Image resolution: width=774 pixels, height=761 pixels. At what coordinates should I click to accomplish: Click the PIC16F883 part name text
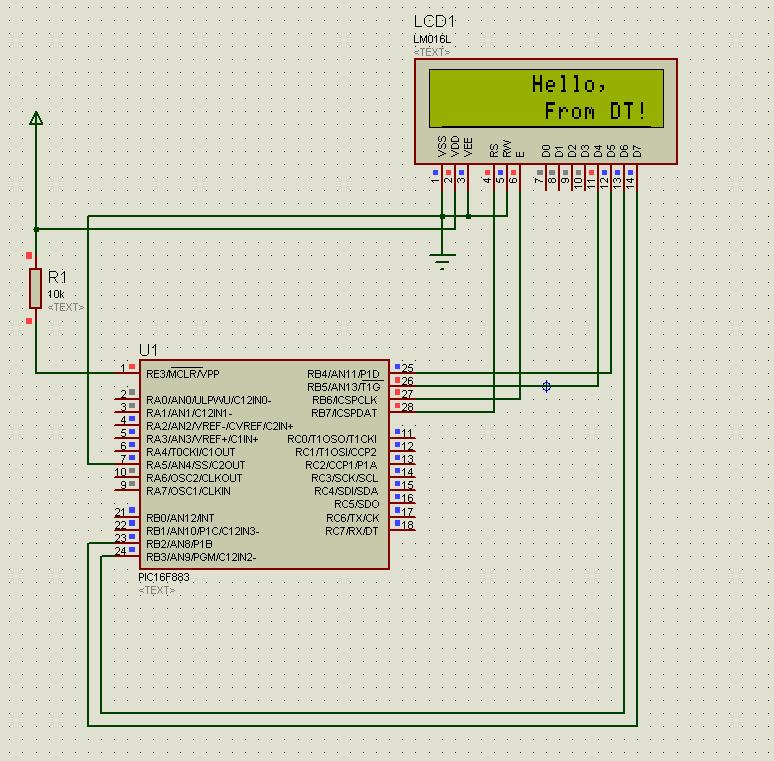coord(164,578)
